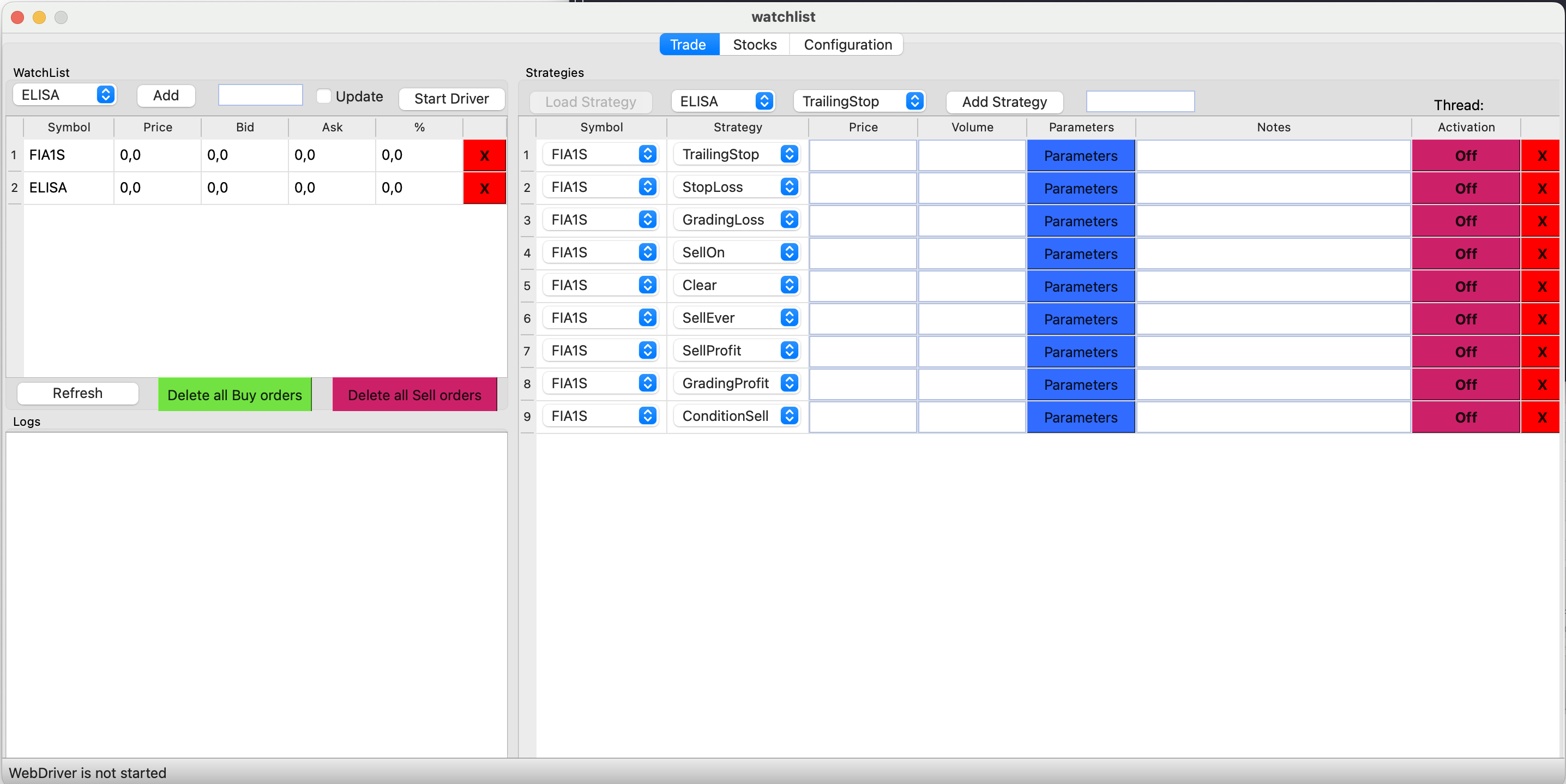Expand Symbol selector dropdown for row 3
1566x784 pixels.
tap(648, 220)
